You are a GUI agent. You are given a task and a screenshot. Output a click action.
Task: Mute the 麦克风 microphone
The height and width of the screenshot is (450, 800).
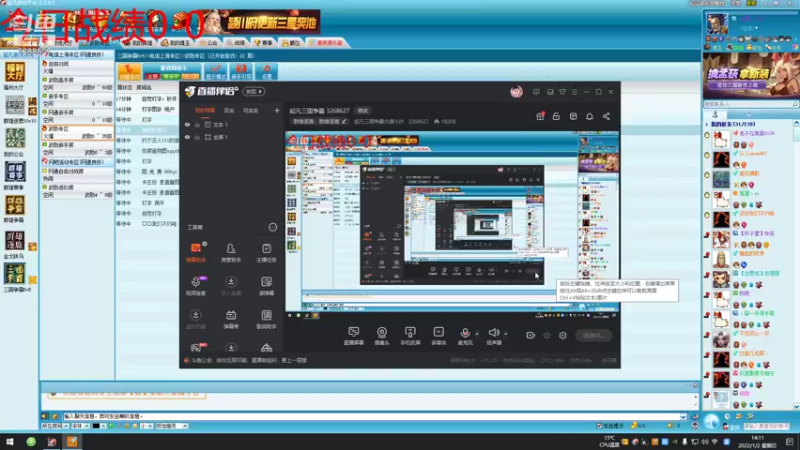[465, 336]
